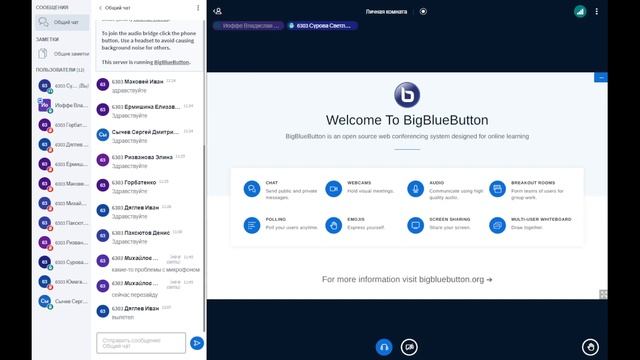Viewport: 640px width, 360px height.
Task: Toggle the users list panel icon
Action: tap(218, 11)
